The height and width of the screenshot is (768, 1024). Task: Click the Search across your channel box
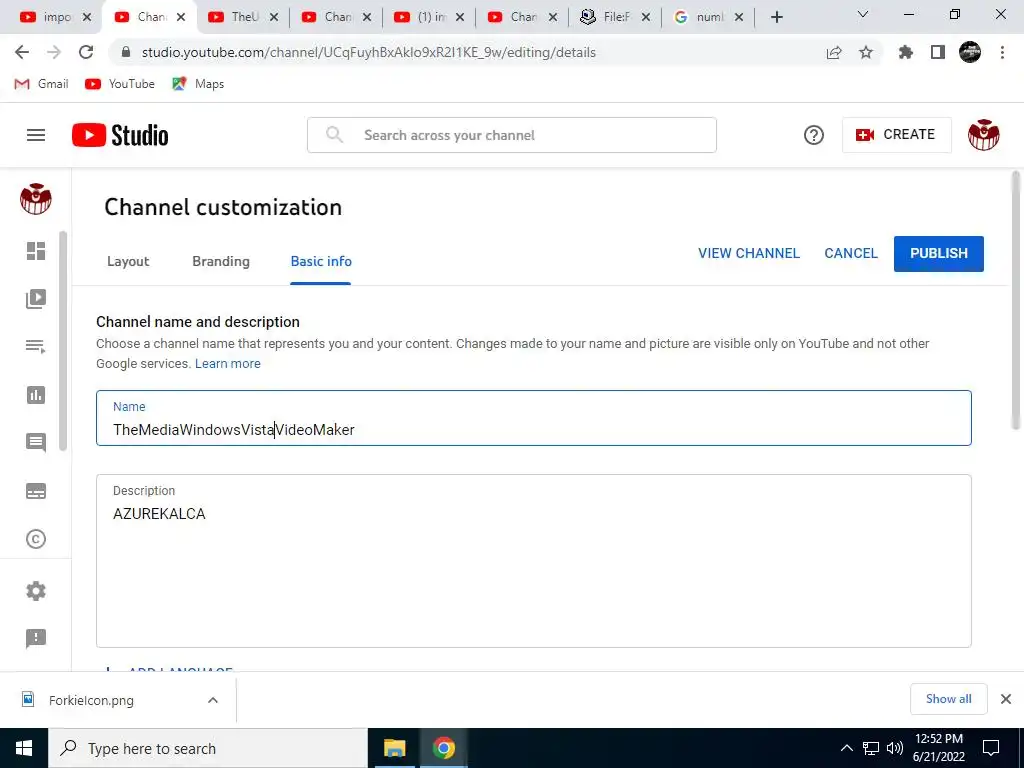tap(512, 135)
